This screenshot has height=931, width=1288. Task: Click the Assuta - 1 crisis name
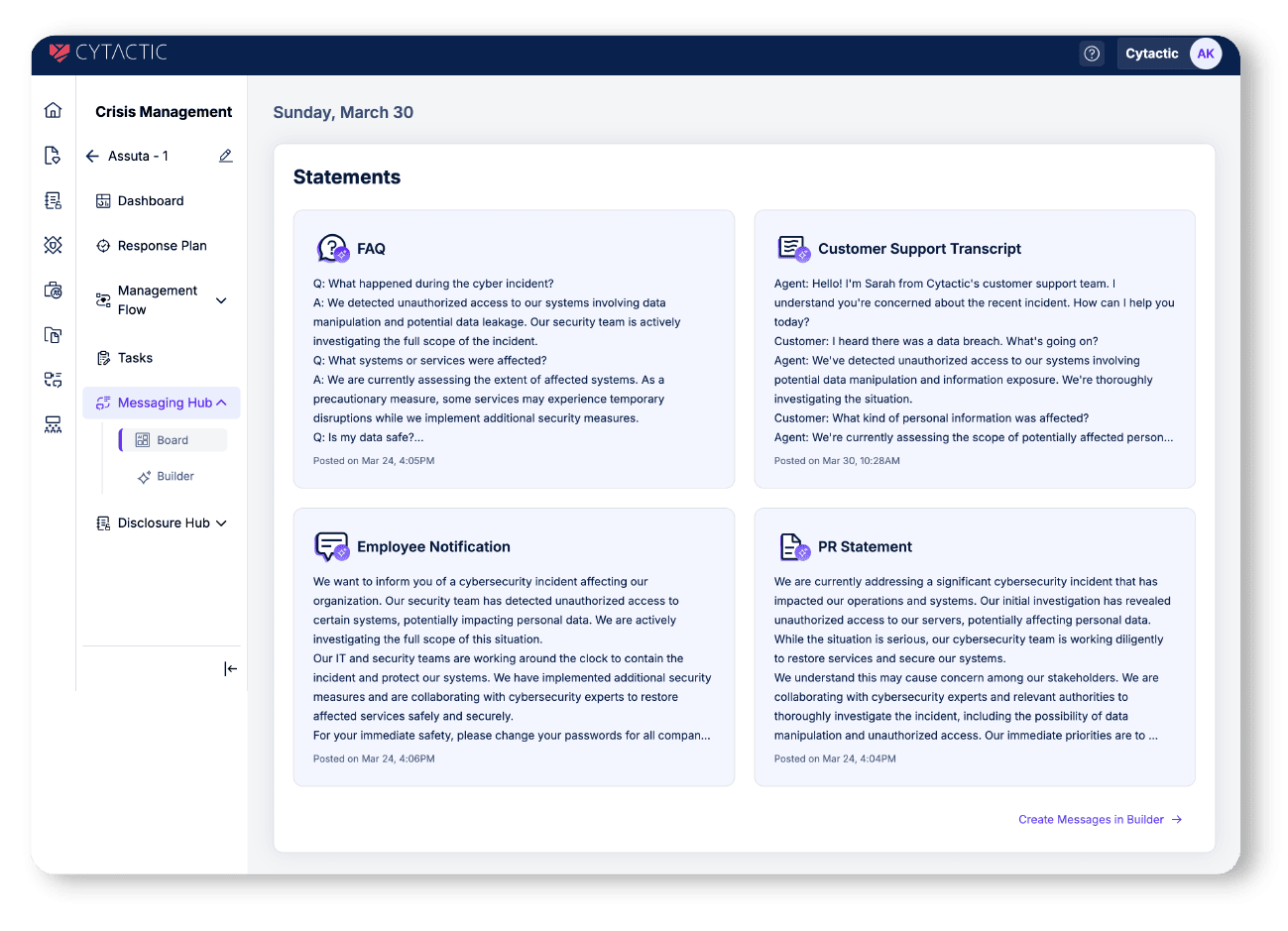(x=138, y=157)
